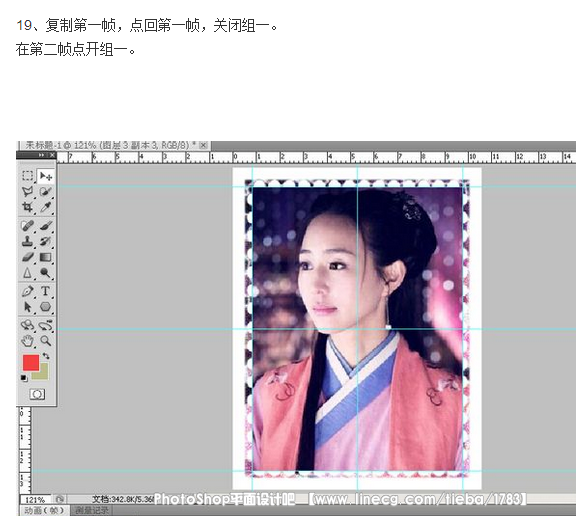The image size is (577, 516).
Task: Click the 文档:342.8K document size info
Action: point(123,499)
